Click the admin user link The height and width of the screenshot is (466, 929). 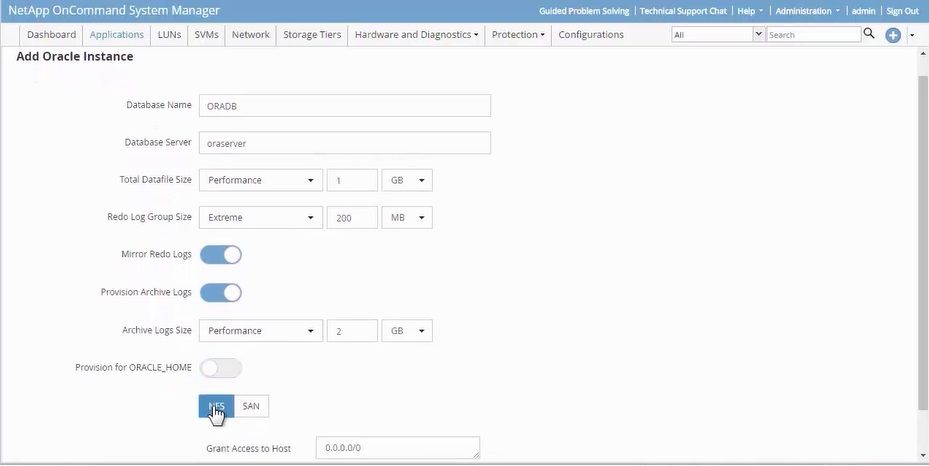[863, 11]
